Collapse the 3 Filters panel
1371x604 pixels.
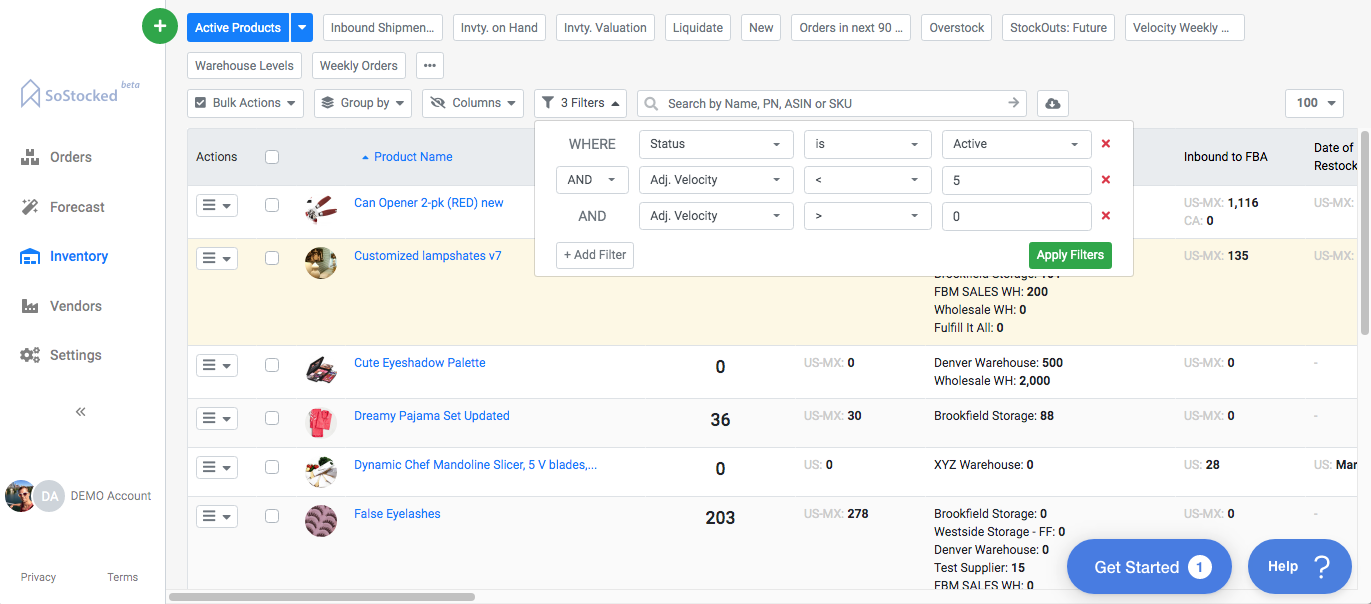pyautogui.click(x=580, y=103)
